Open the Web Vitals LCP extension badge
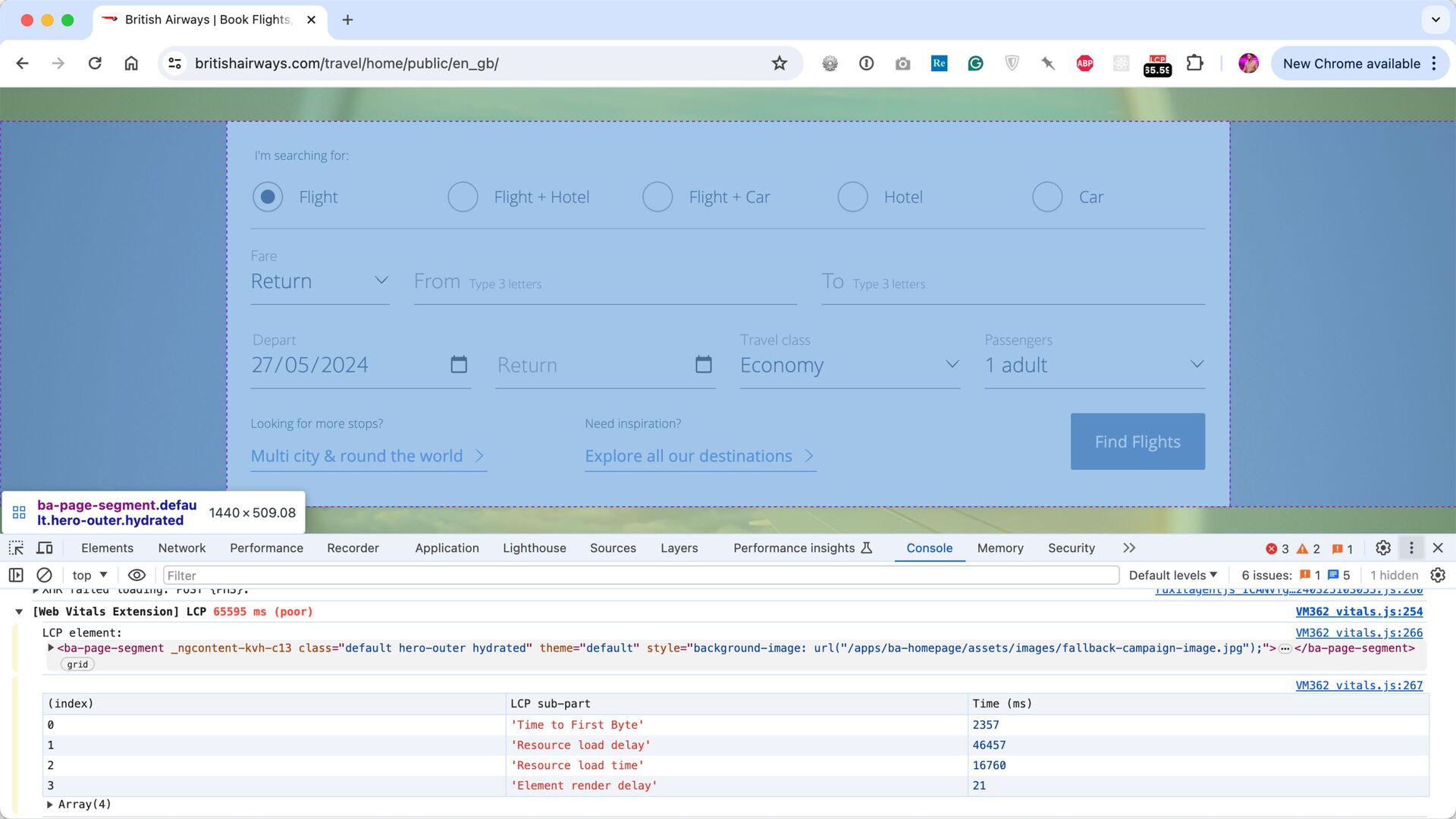Image resolution: width=1456 pixels, height=819 pixels. 1157,65
